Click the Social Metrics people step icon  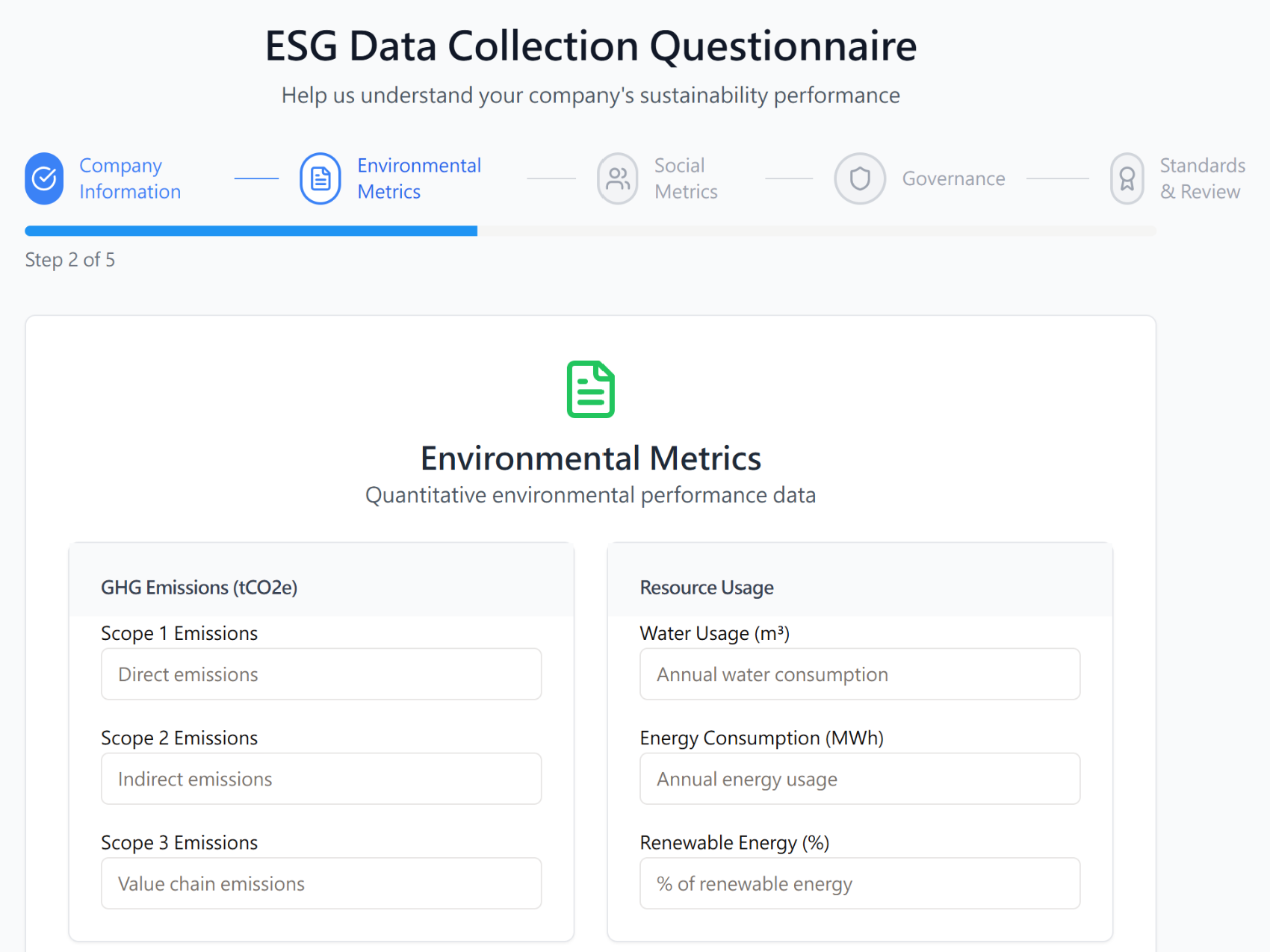click(618, 178)
